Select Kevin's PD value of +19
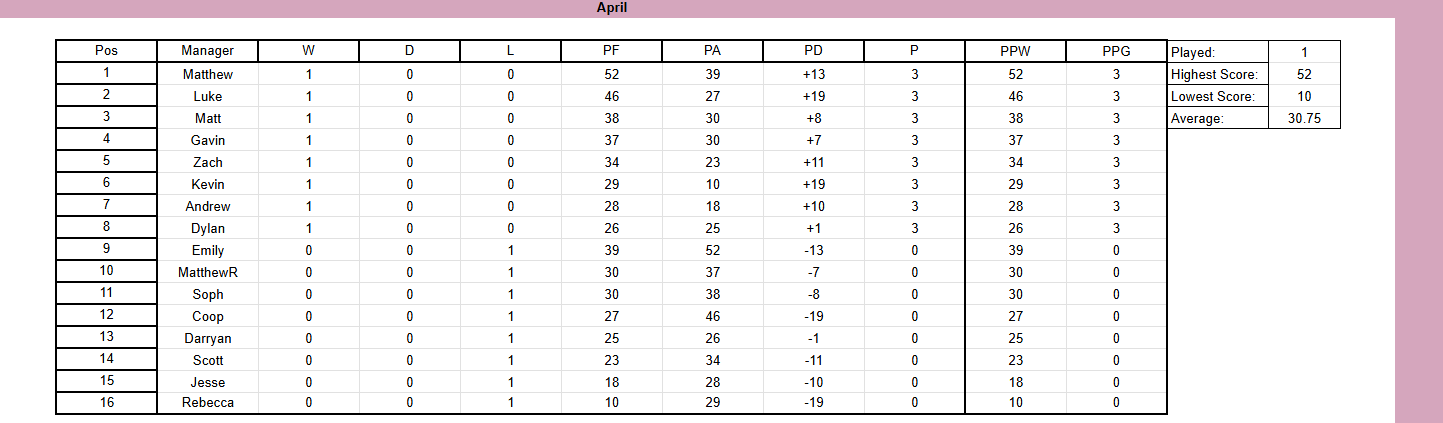1443x423 pixels. (x=813, y=184)
